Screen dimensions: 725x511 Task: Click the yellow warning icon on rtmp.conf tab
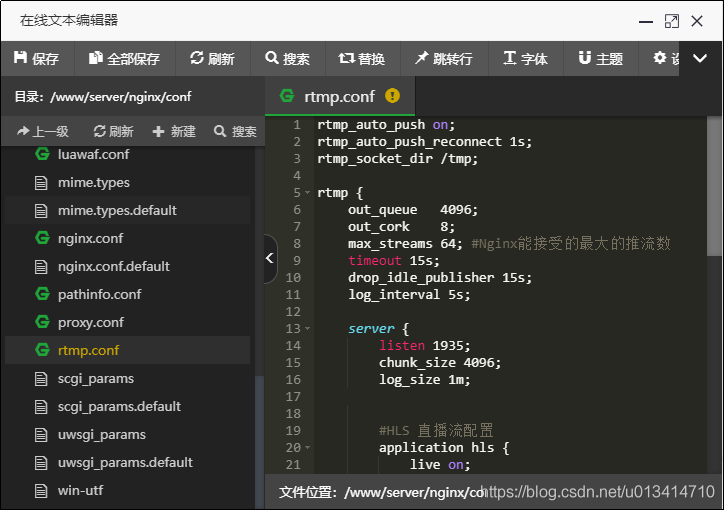click(393, 96)
